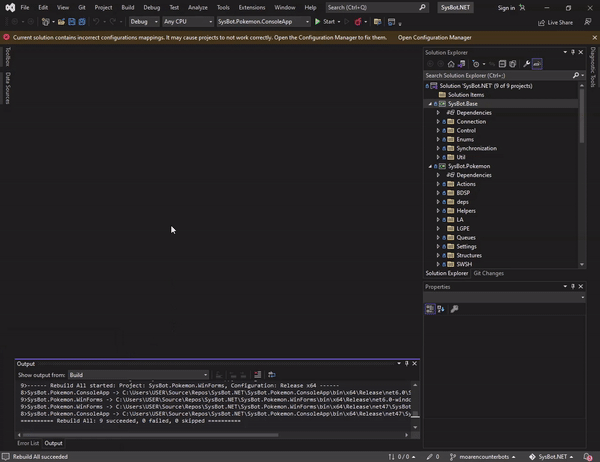Click the Solution Explorer vertical scrollbar
Screen dimensions: 600x462
point(582,116)
